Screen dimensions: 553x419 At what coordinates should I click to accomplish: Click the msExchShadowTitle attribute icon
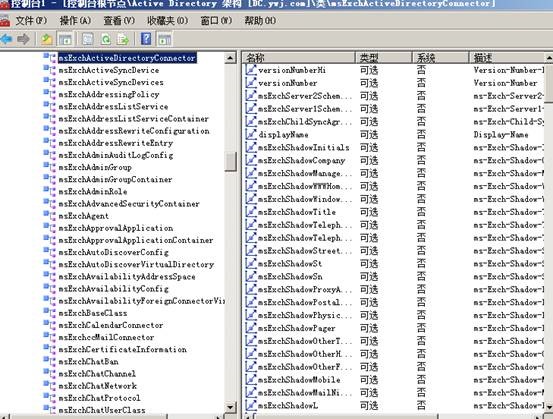pyautogui.click(x=251, y=212)
